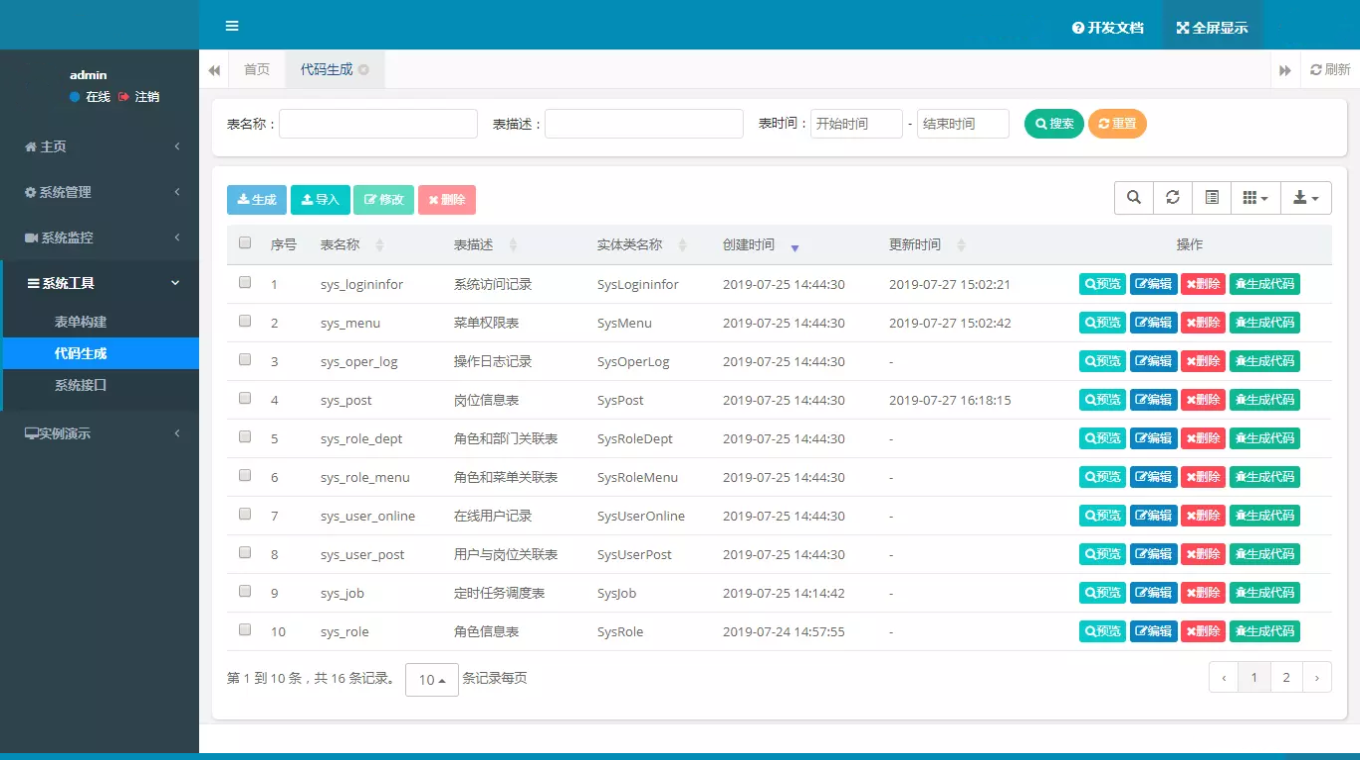Screen dimensions: 1360x760
Task: Open the 开发文档 help link
Action: click(x=1107, y=28)
